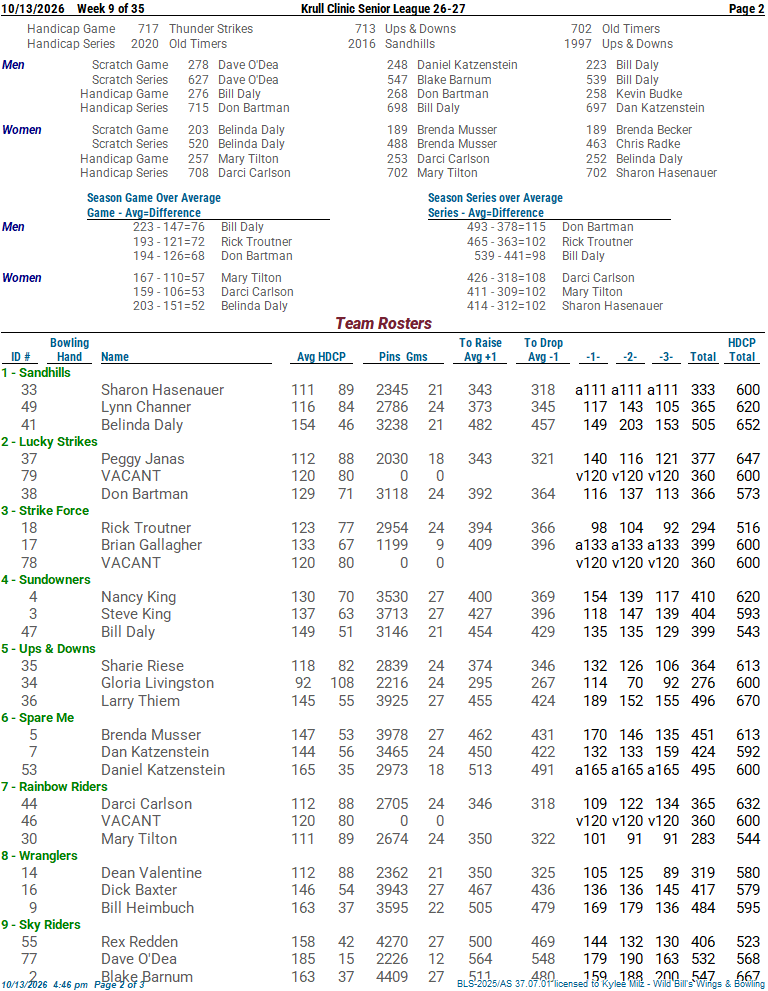Click the Name column header
Image resolution: width=768 pixels, height=991 pixels.
tap(114, 356)
